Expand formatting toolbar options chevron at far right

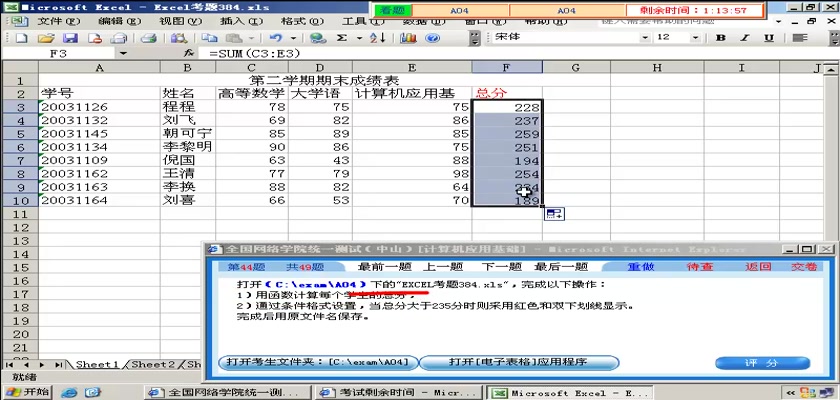tap(835, 37)
